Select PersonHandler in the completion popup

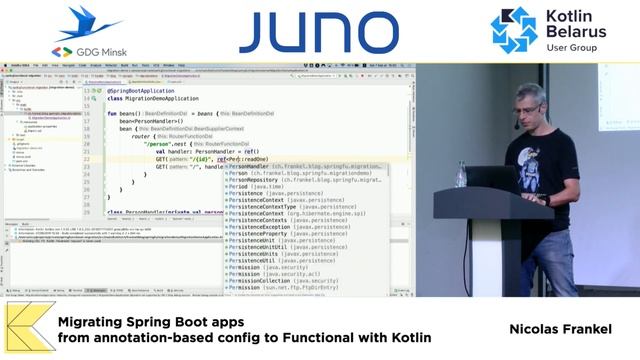click(x=305, y=166)
